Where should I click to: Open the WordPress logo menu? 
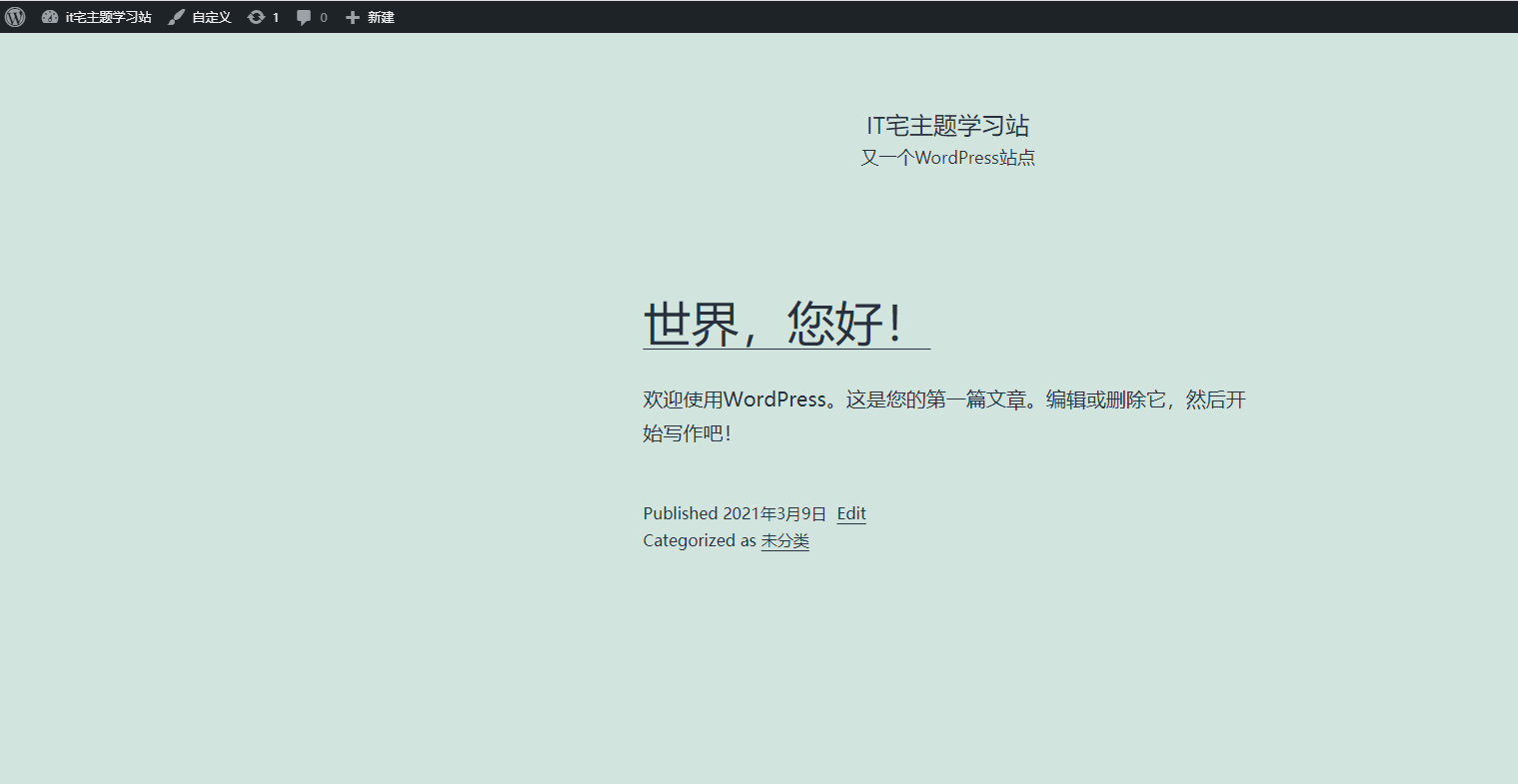15,17
